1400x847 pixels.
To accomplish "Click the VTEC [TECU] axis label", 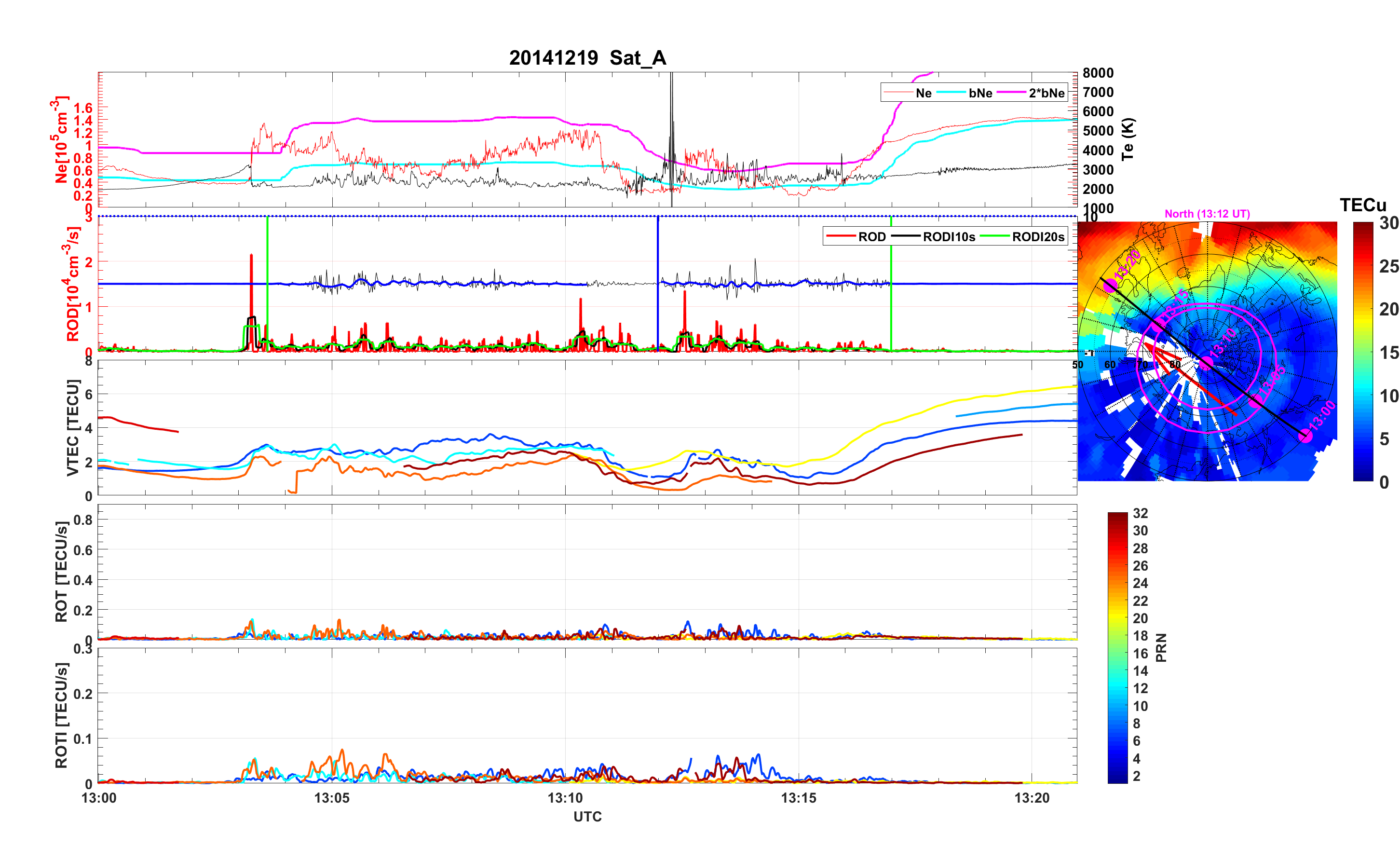I will click(x=72, y=427).
